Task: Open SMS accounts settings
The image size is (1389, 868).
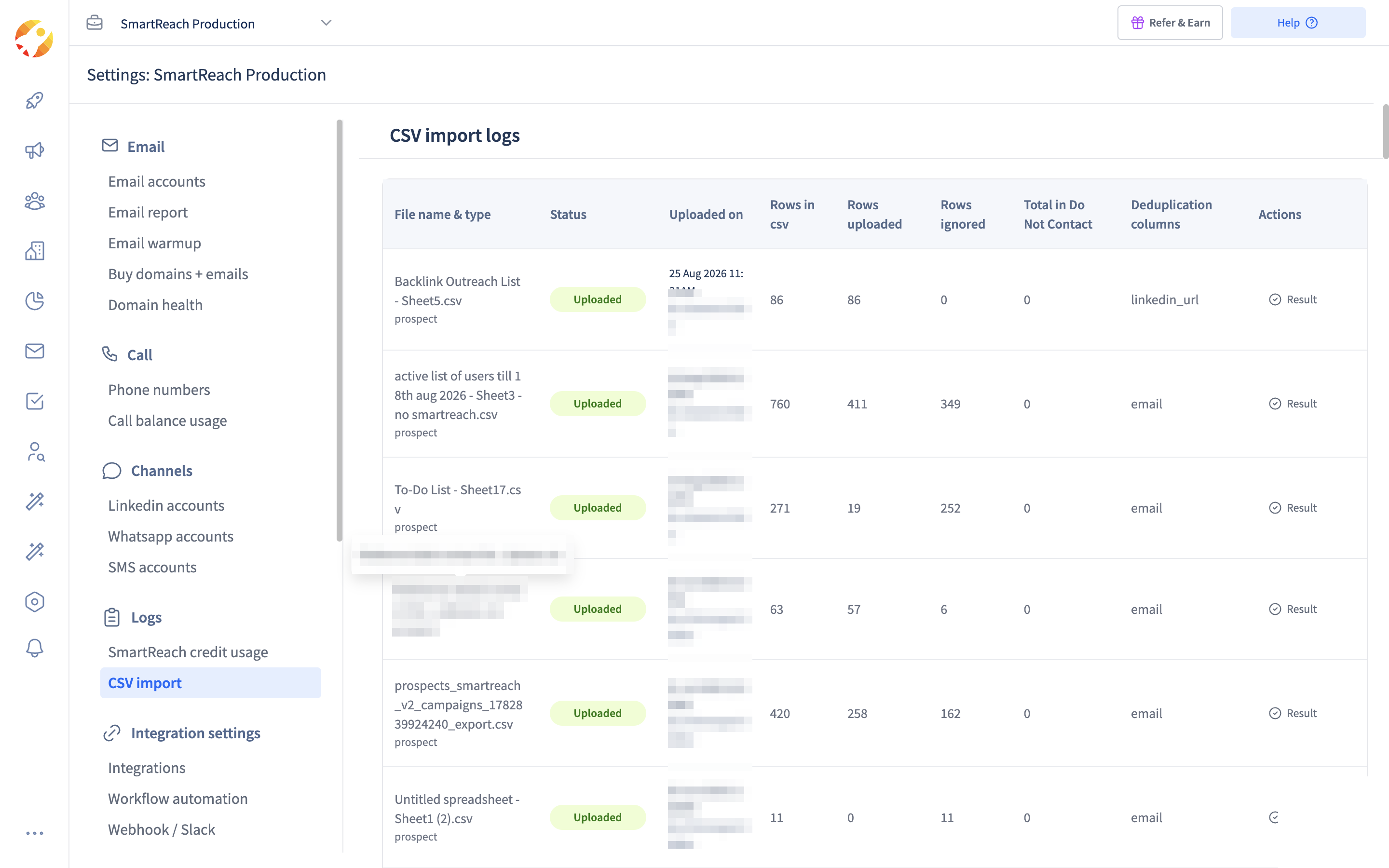Action: [152, 567]
